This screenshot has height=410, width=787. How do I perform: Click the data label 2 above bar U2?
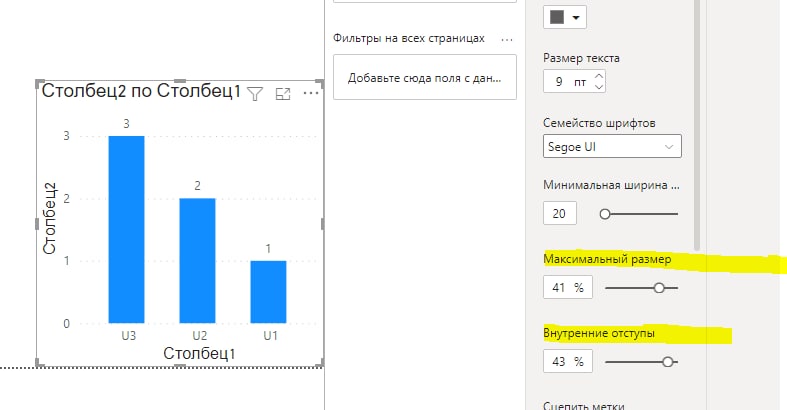point(197,186)
